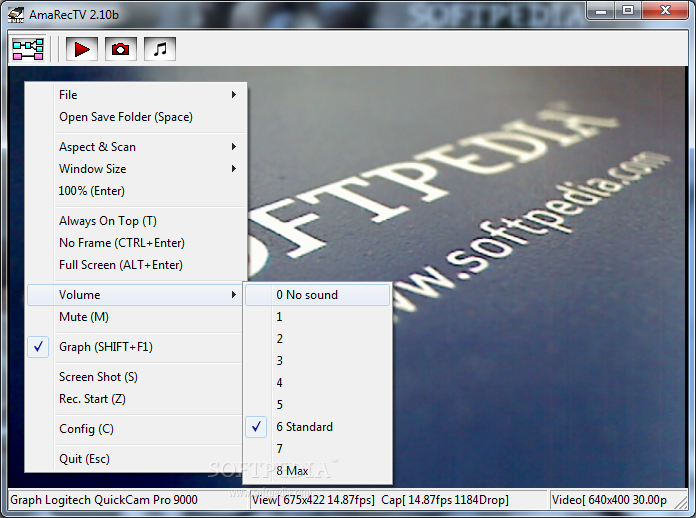Set volume to 0 No sound
This screenshot has height=518, width=696.
pos(317,295)
